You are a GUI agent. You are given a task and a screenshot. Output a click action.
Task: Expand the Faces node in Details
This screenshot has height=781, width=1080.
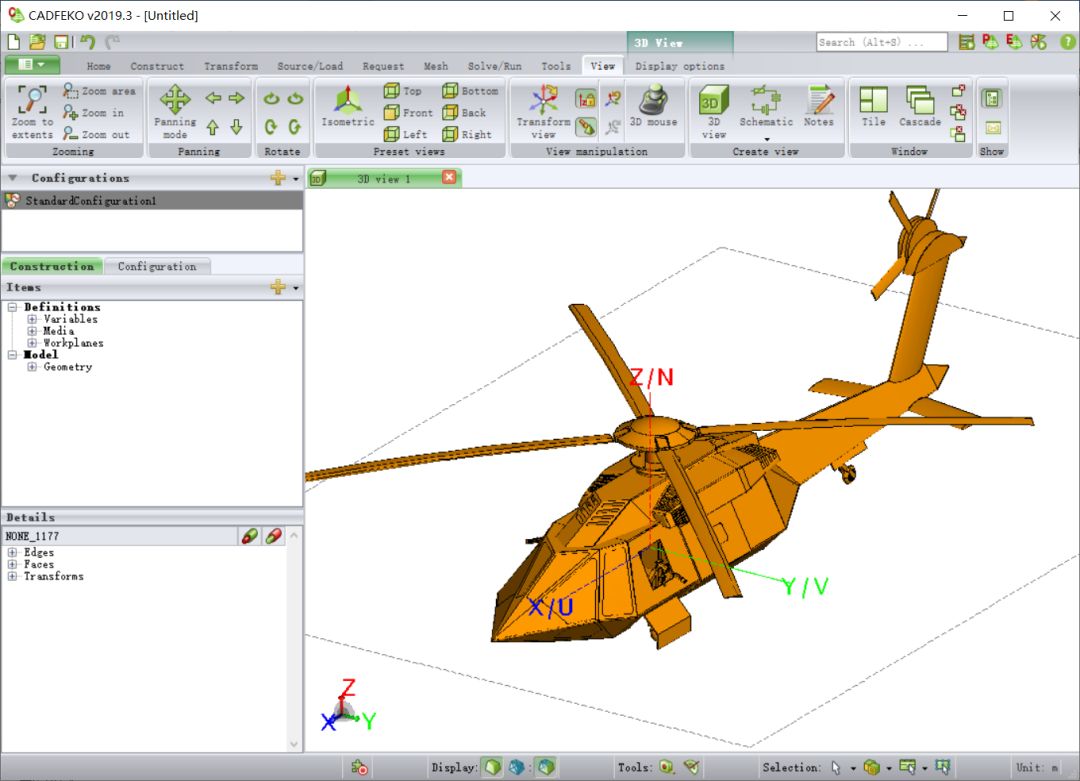(12, 564)
